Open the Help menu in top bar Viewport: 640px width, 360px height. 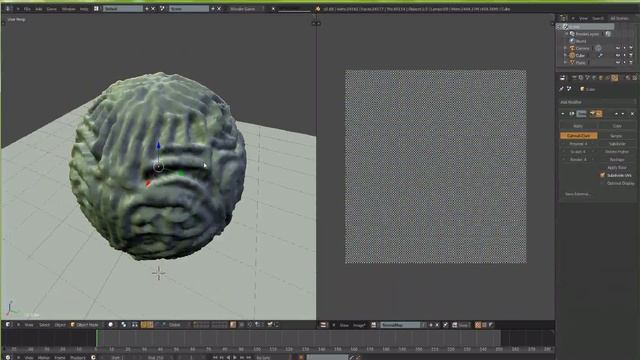84,9
